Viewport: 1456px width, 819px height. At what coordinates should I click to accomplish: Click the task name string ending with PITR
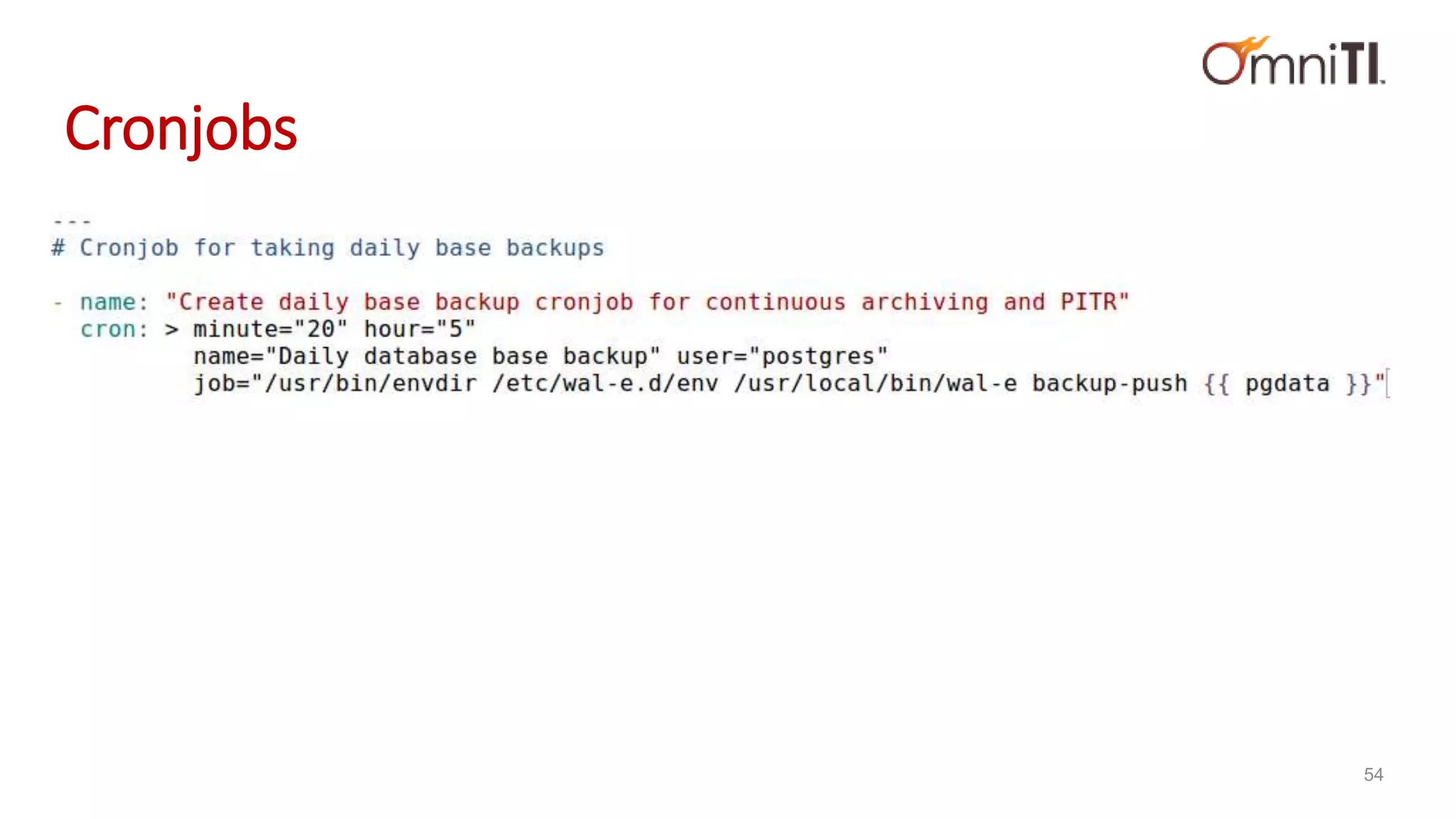point(647,302)
